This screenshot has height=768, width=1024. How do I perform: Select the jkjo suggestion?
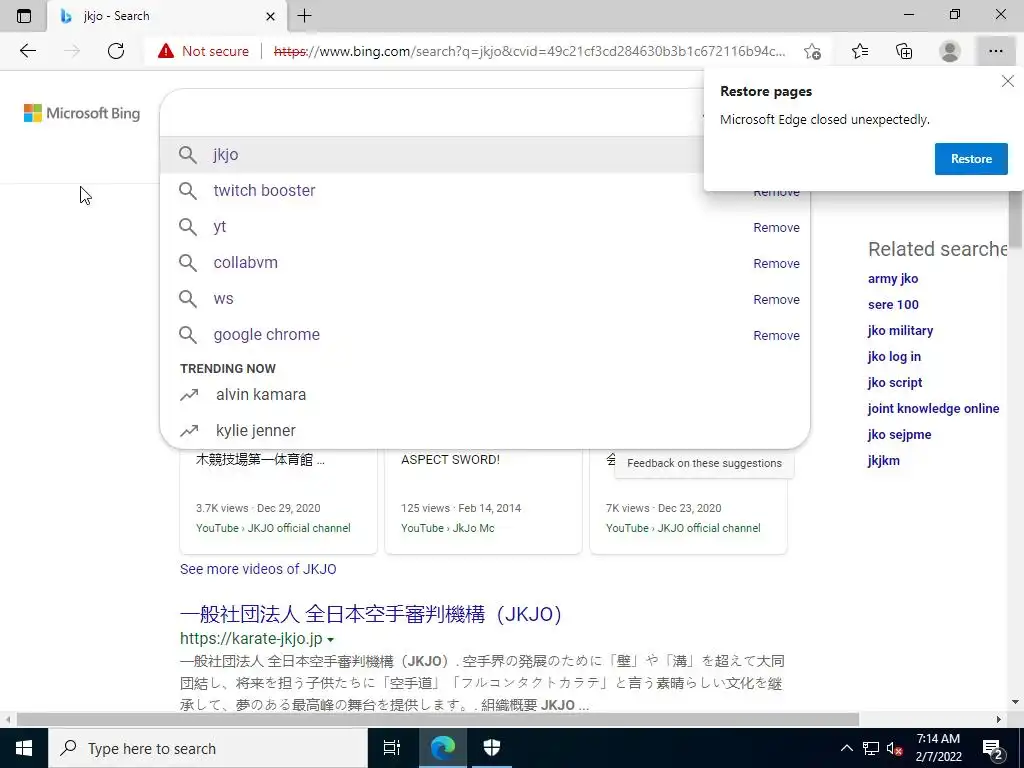[x=432, y=155]
